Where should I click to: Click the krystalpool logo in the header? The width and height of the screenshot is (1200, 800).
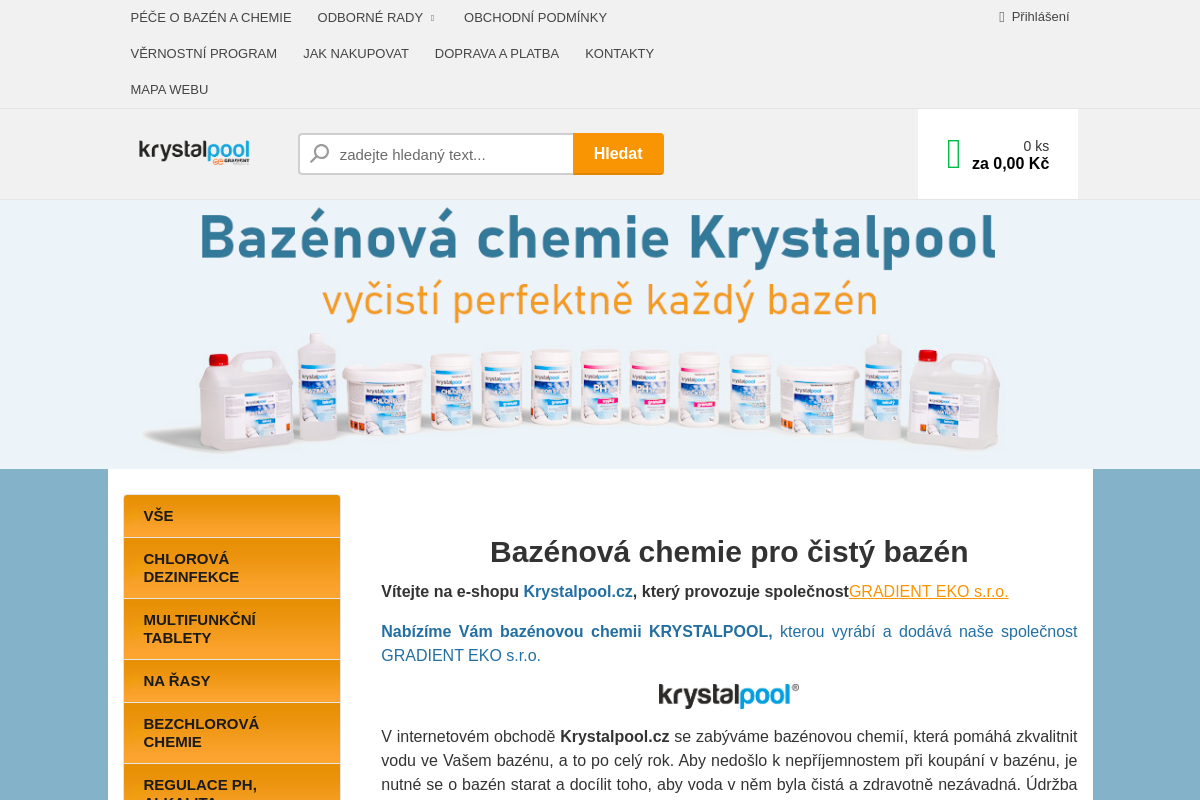click(x=194, y=151)
